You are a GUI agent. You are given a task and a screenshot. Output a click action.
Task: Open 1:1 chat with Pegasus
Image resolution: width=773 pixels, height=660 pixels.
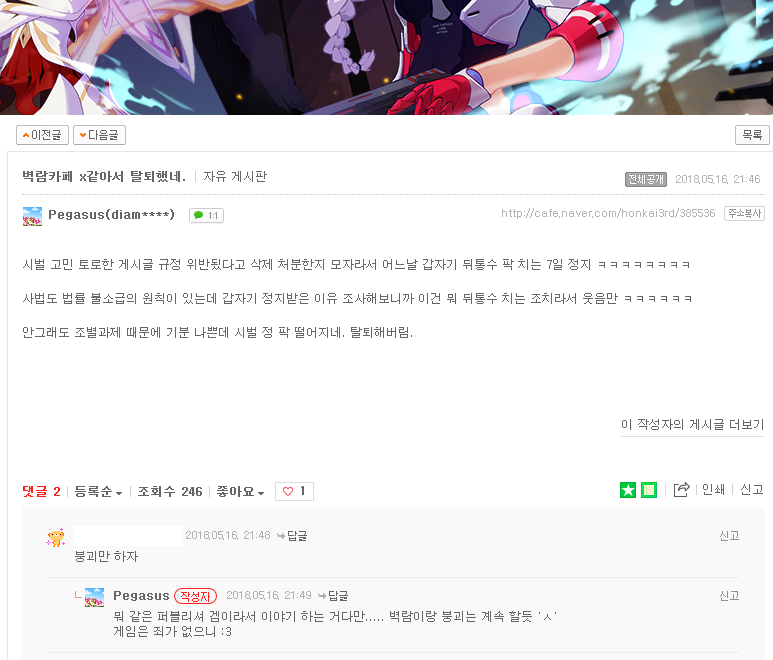[x=206, y=215]
